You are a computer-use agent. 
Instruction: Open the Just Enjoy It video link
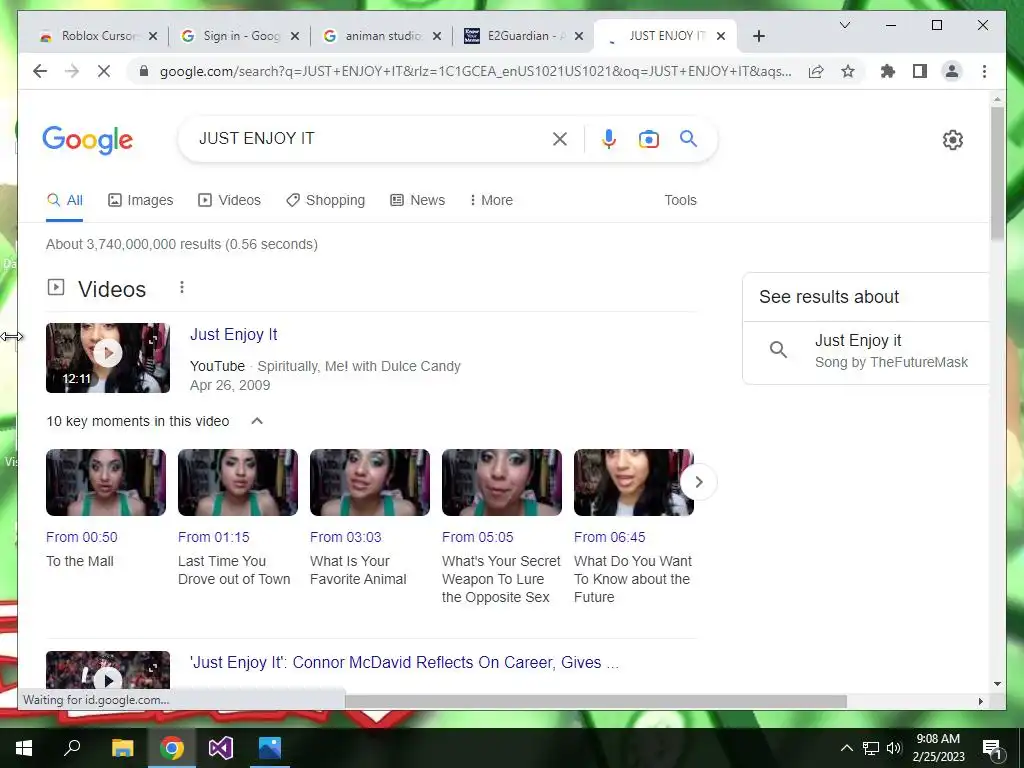coord(233,334)
